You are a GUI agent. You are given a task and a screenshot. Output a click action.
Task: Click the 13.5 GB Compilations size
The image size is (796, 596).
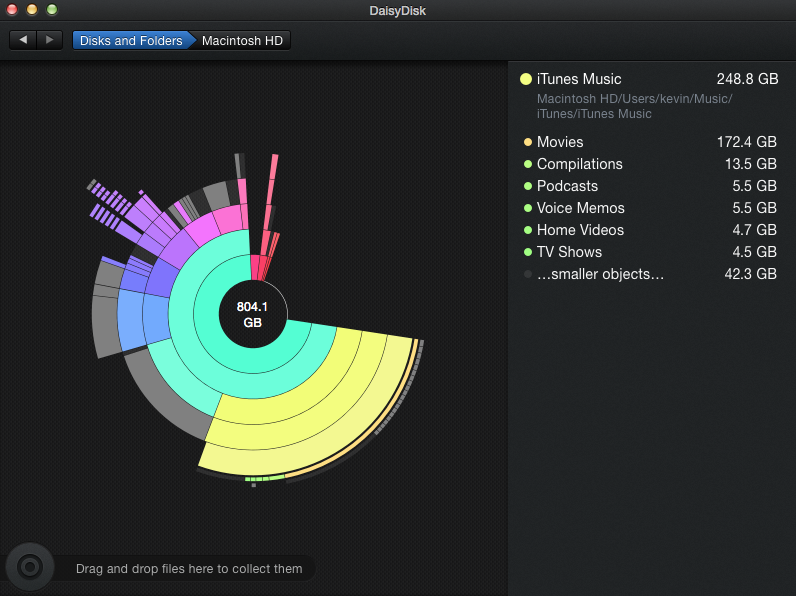click(751, 164)
